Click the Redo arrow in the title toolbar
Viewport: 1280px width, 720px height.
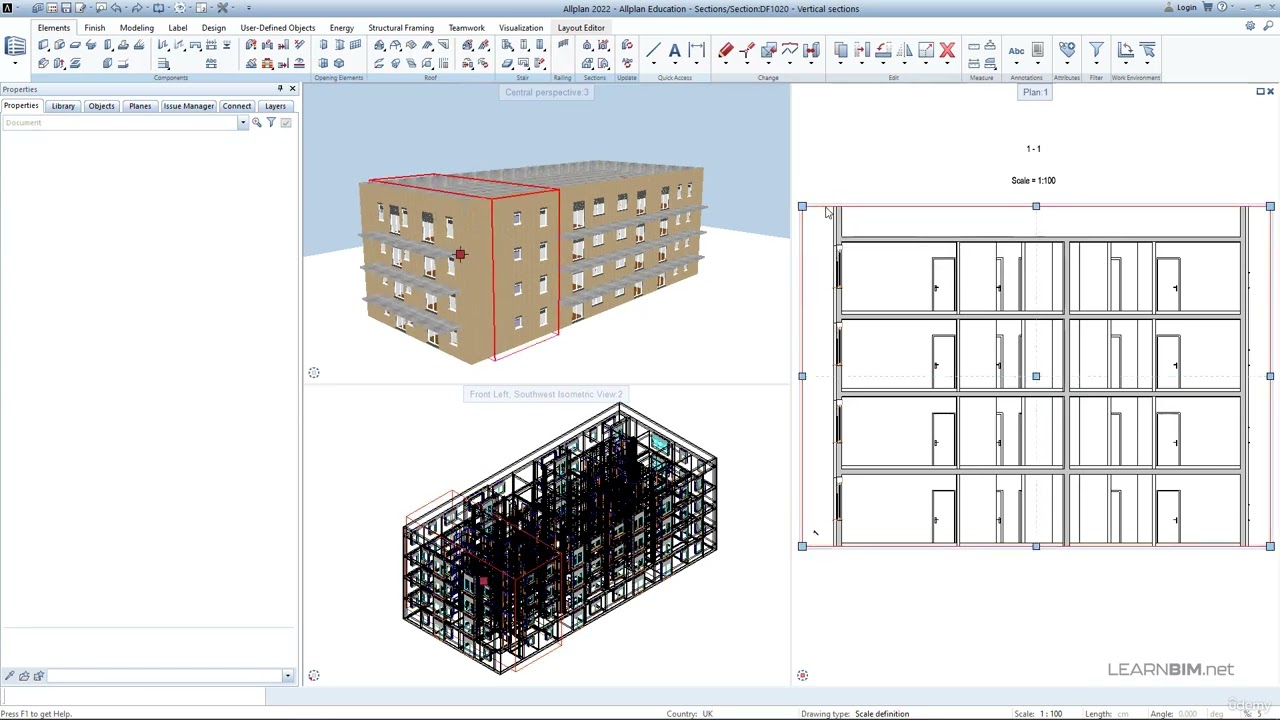tap(137, 8)
